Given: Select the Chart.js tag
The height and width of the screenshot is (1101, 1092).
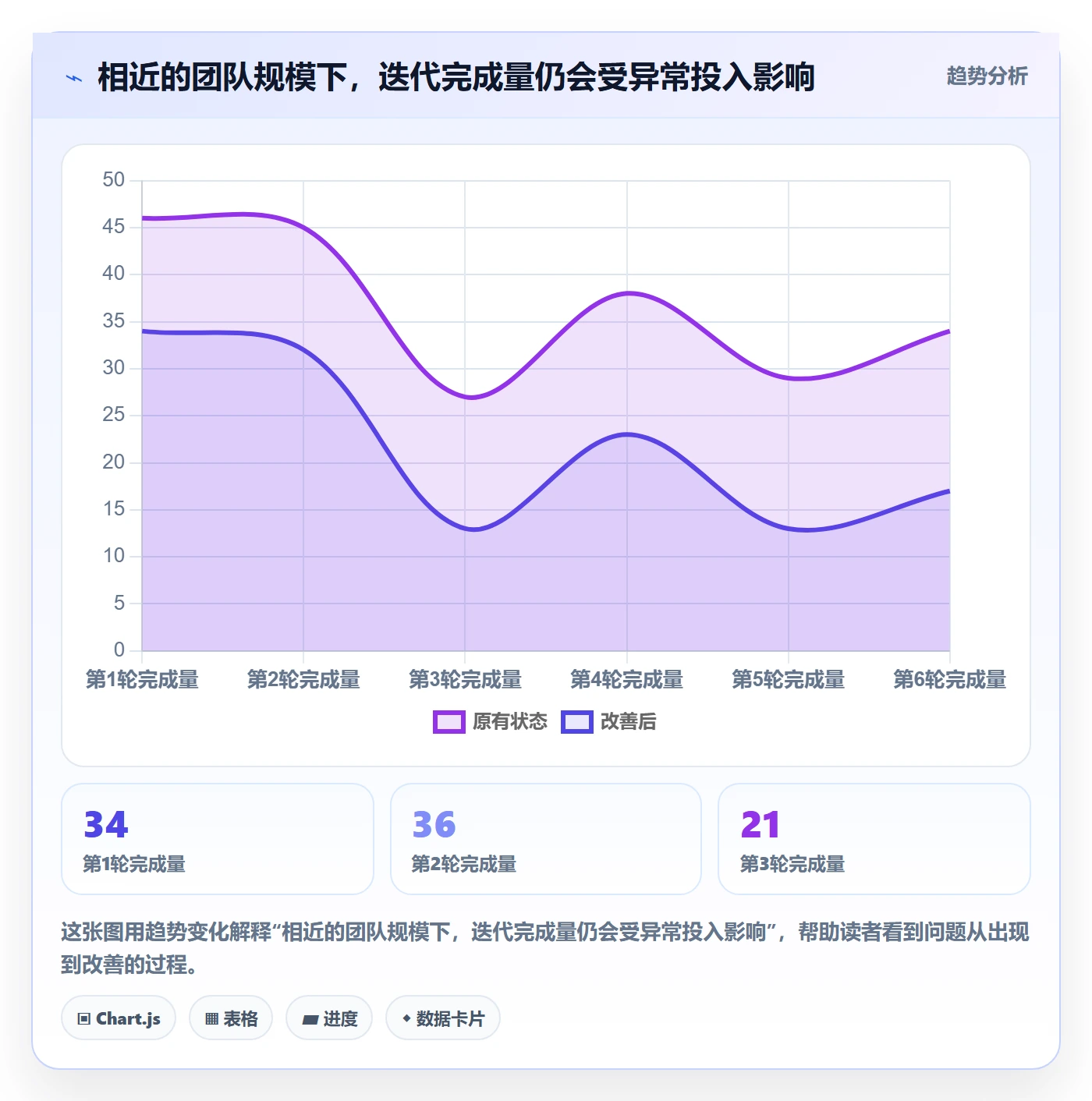Looking at the screenshot, I should click(x=119, y=1018).
